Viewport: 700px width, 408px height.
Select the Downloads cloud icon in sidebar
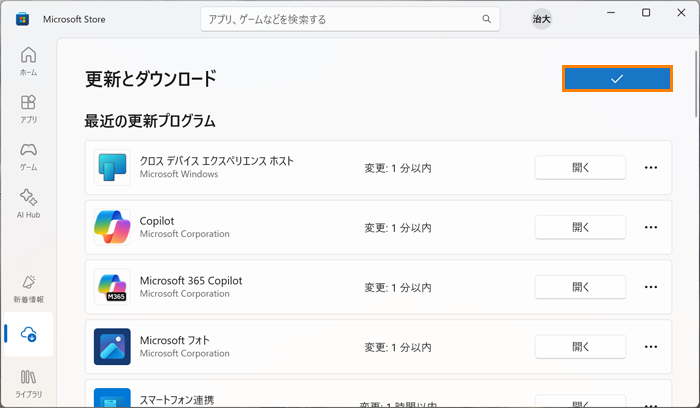click(x=28, y=334)
